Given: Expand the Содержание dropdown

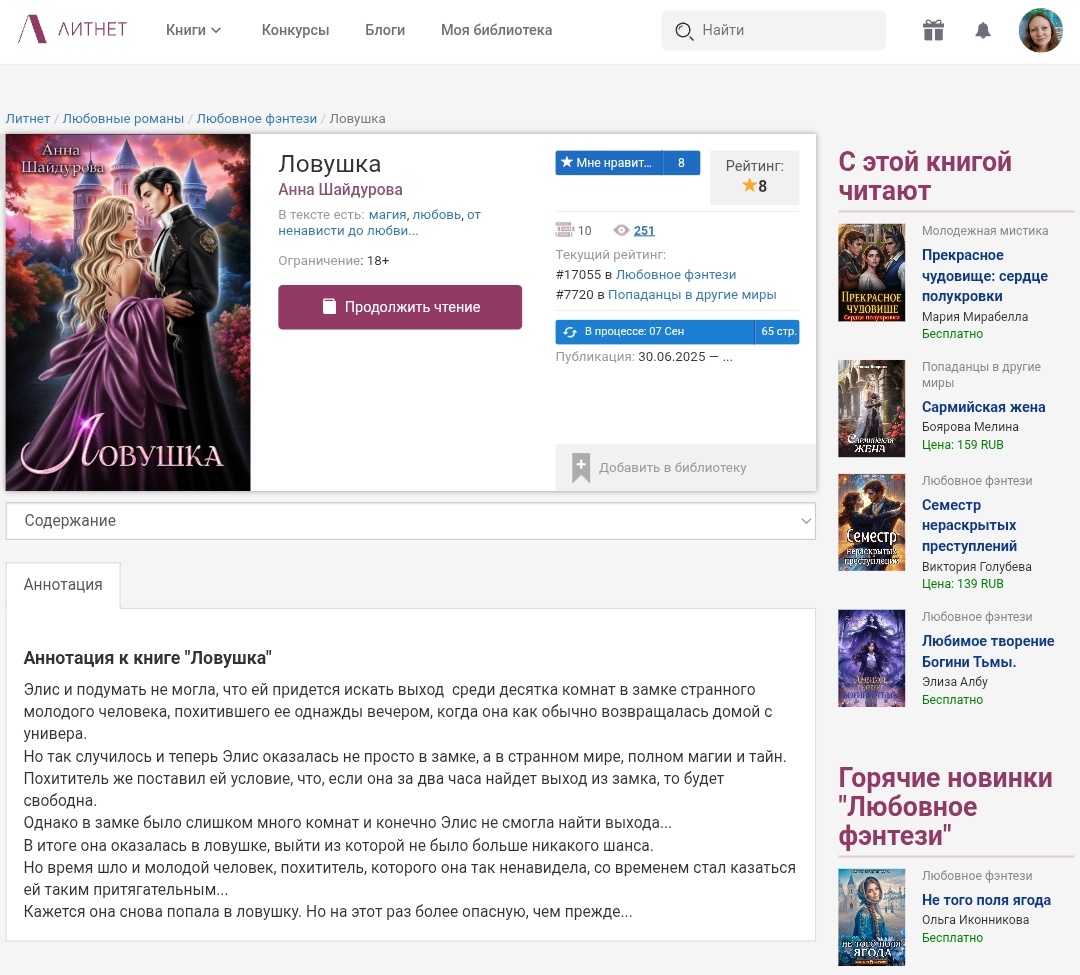Looking at the screenshot, I should (411, 521).
